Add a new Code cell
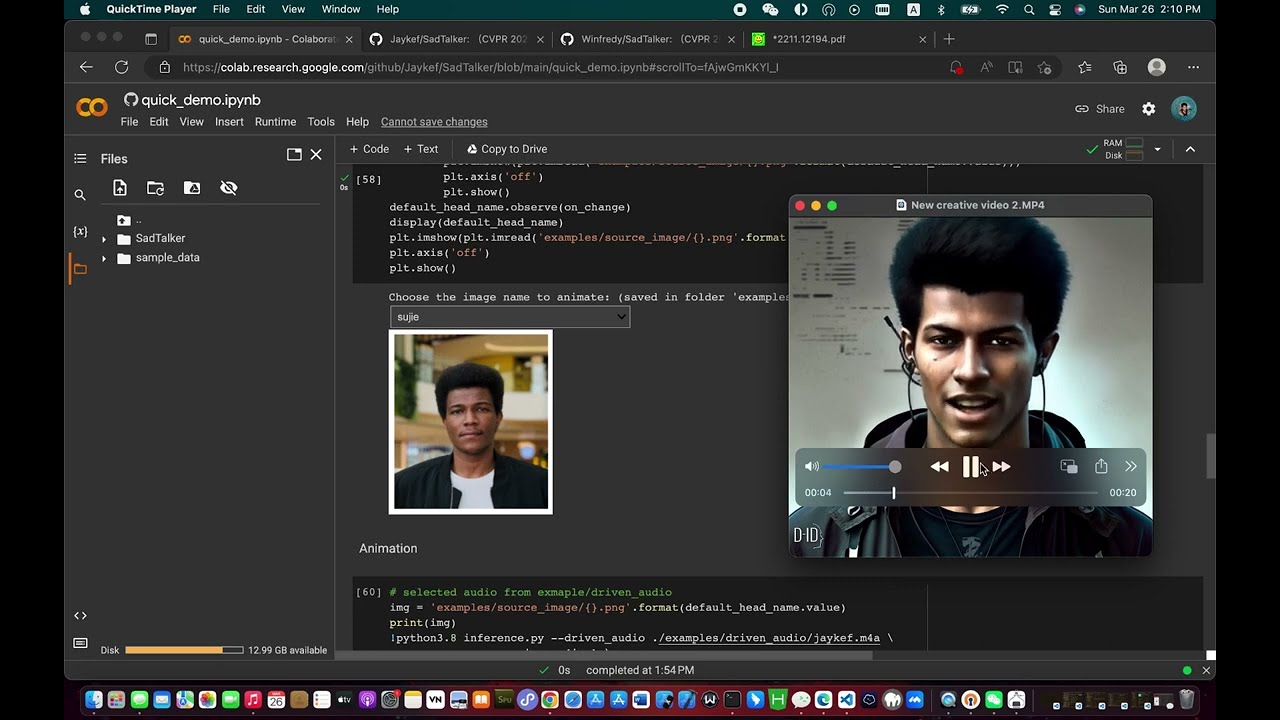Screen dimensions: 1280x720 (x=369, y=149)
